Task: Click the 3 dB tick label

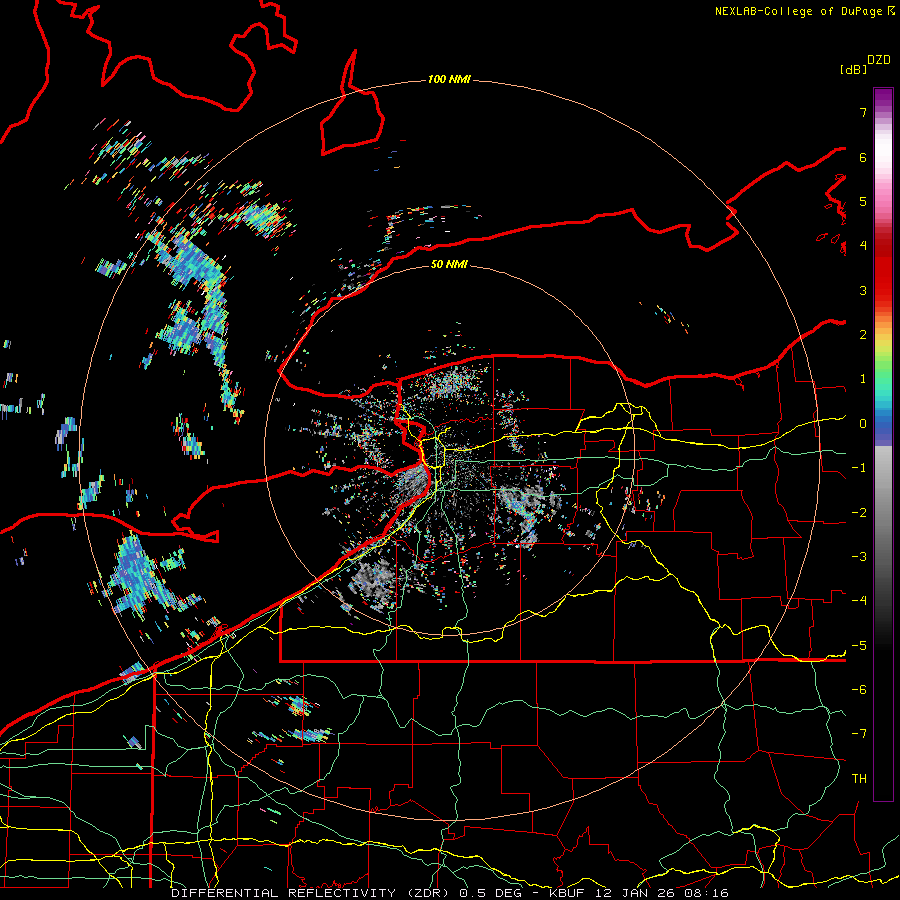Action: (863, 290)
